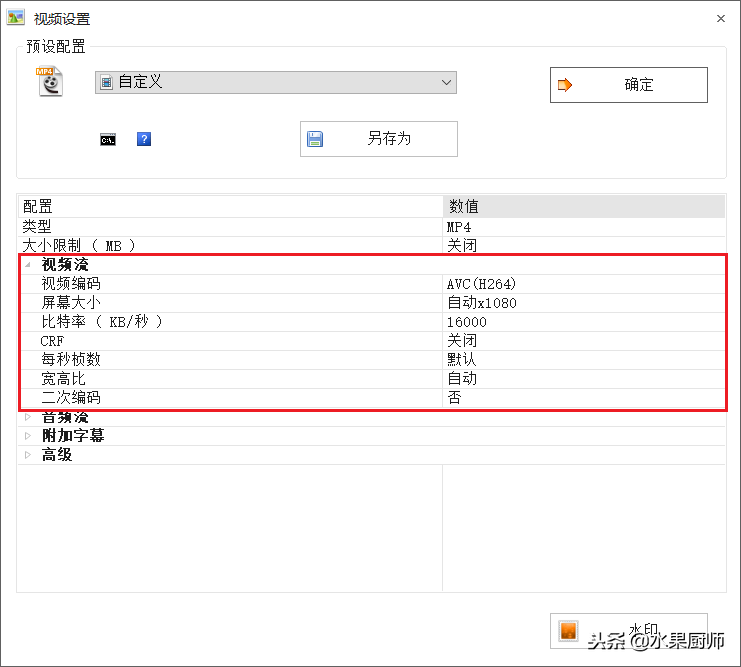This screenshot has height=667, width=741.
Task: Click the floppy disk save icon
Action: tap(315, 139)
